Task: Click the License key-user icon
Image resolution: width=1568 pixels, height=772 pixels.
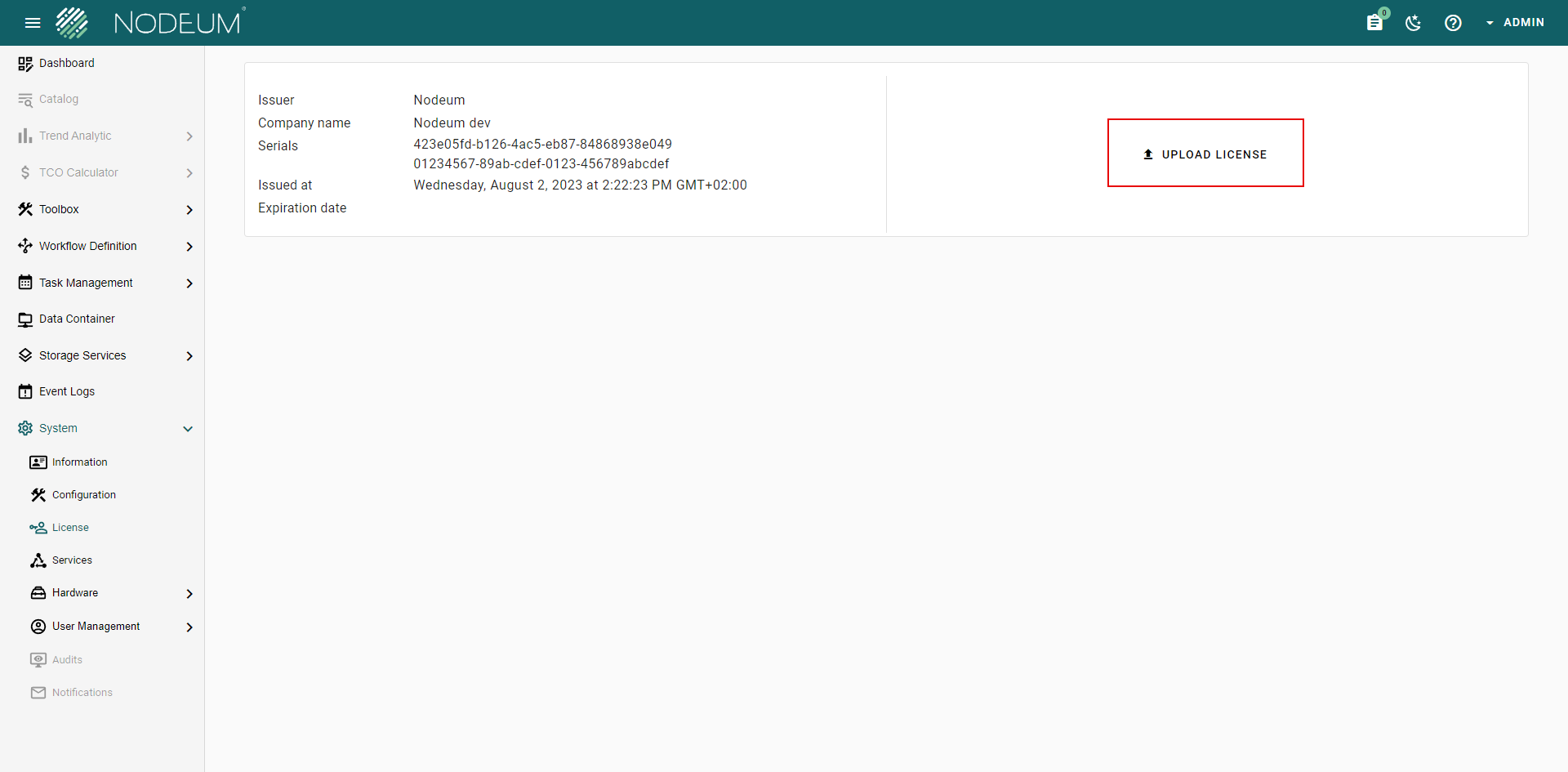Action: [38, 528]
